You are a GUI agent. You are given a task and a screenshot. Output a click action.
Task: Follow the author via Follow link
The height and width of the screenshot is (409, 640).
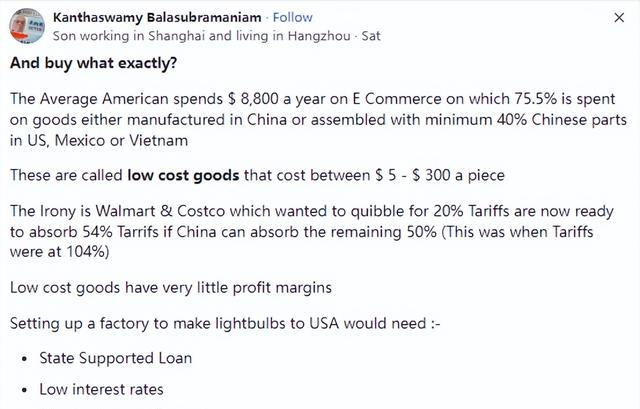[293, 16]
